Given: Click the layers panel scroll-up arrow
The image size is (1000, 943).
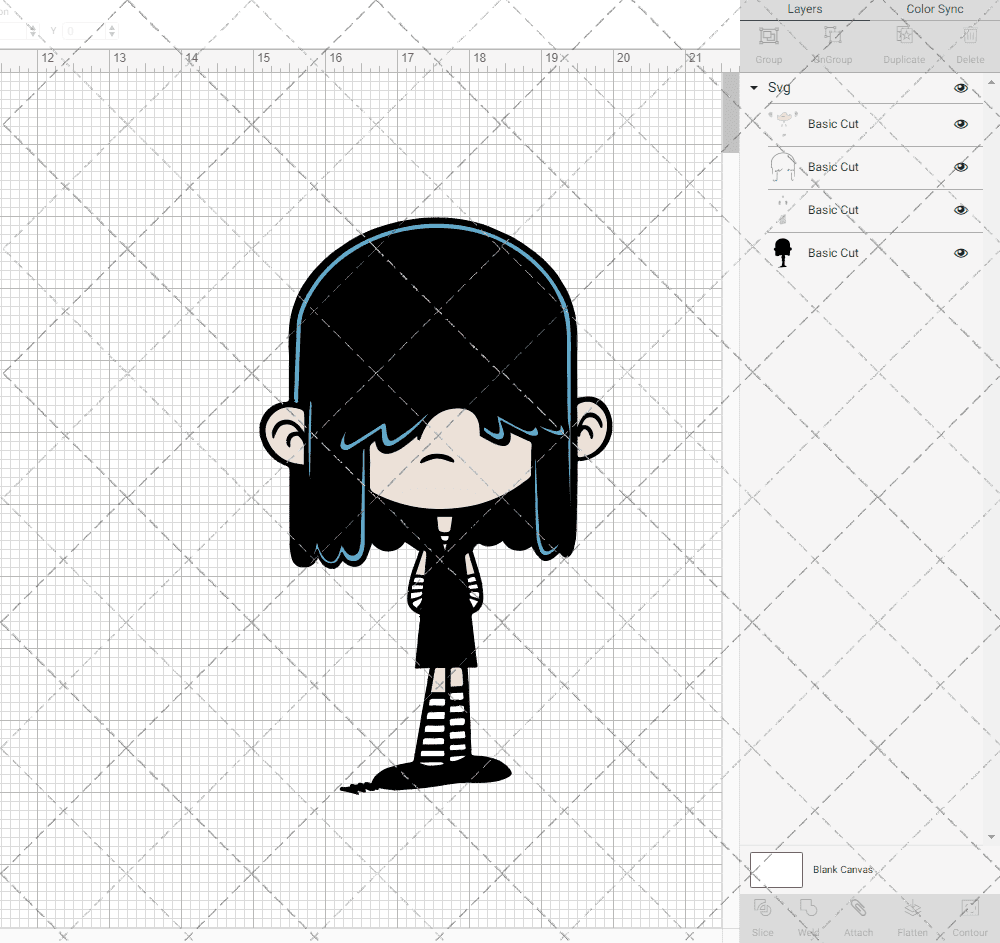Looking at the screenshot, I should 990,82.
